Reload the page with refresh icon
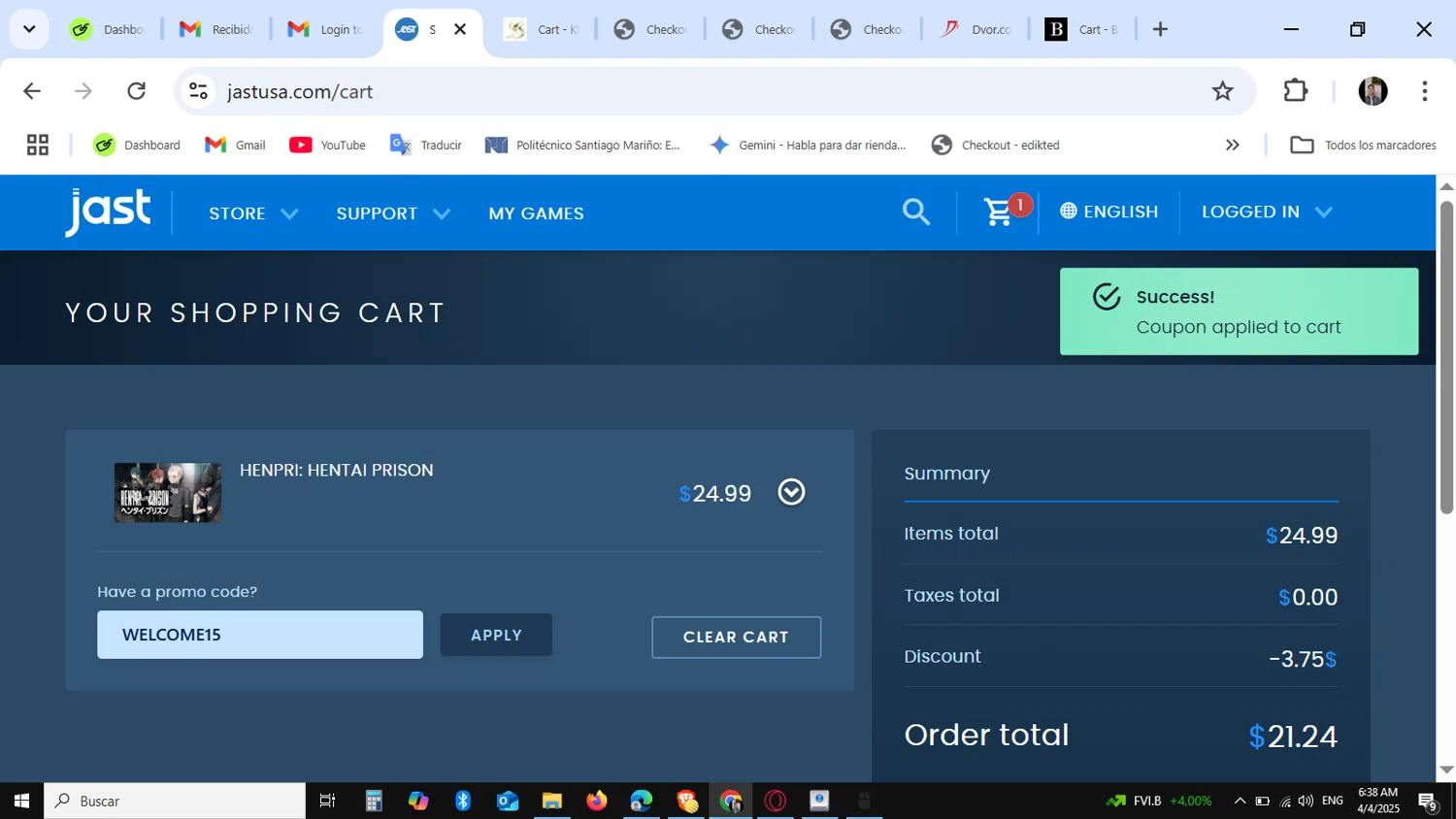 pyautogui.click(x=137, y=91)
